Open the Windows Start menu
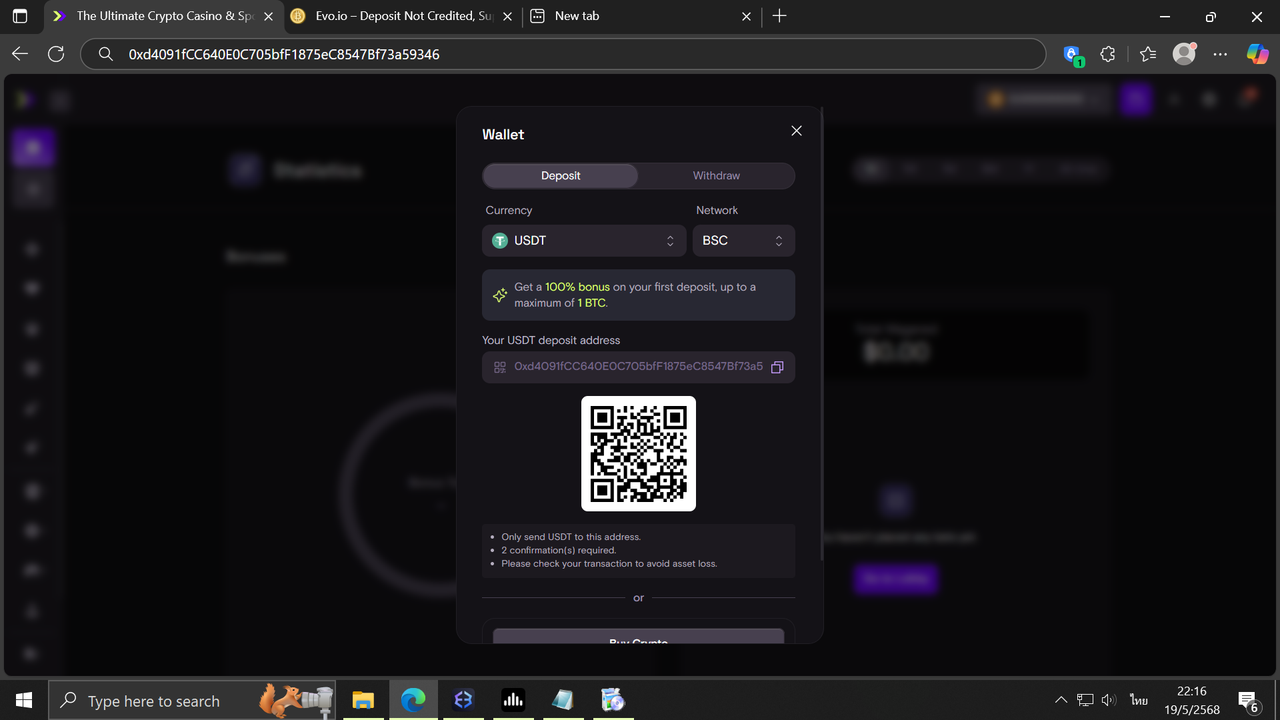1280x720 pixels. [24, 700]
